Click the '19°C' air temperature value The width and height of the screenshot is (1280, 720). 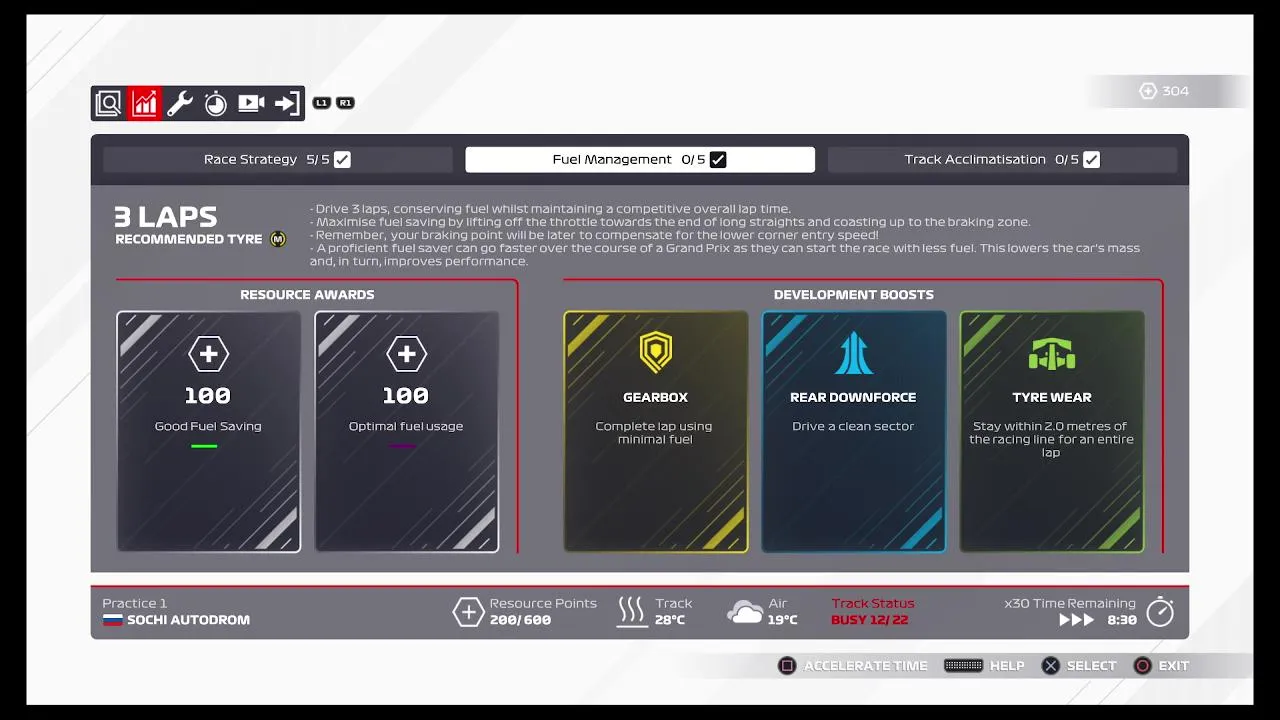click(783, 620)
